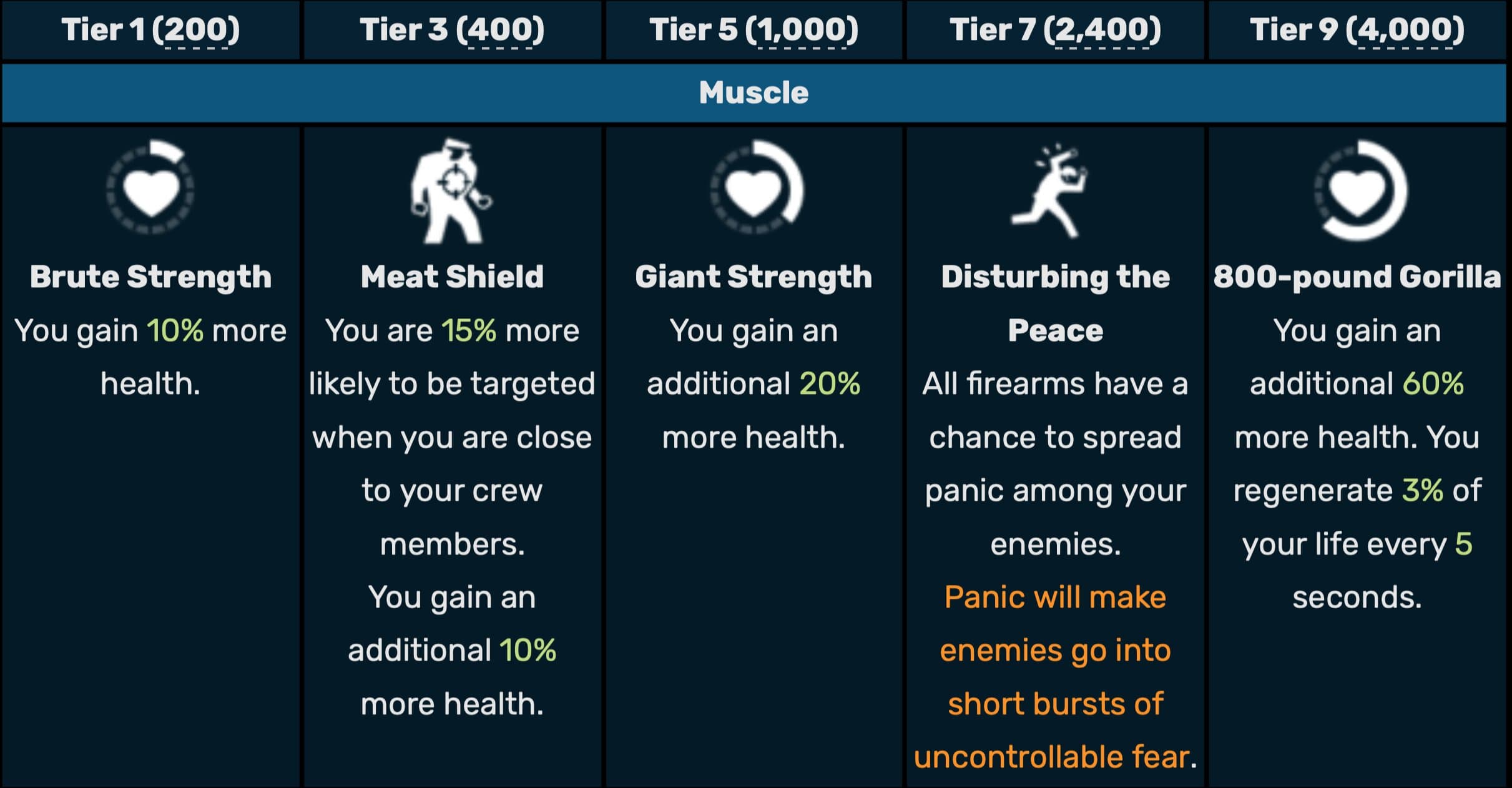Click the dotted-underlined 4,000 point value
1512x788 pixels.
[x=1405, y=30]
